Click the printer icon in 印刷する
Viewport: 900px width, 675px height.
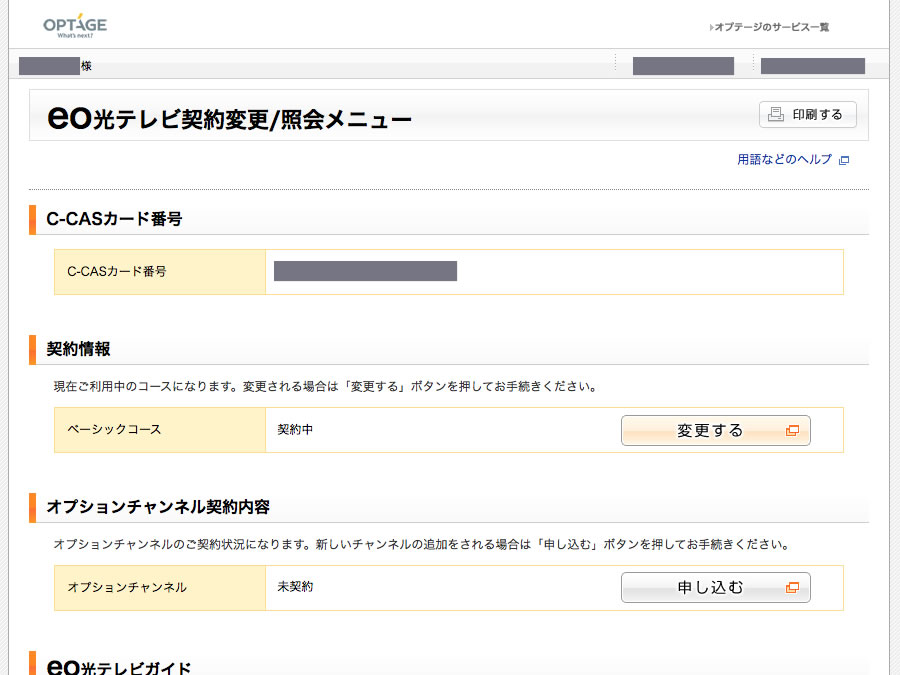click(x=776, y=114)
